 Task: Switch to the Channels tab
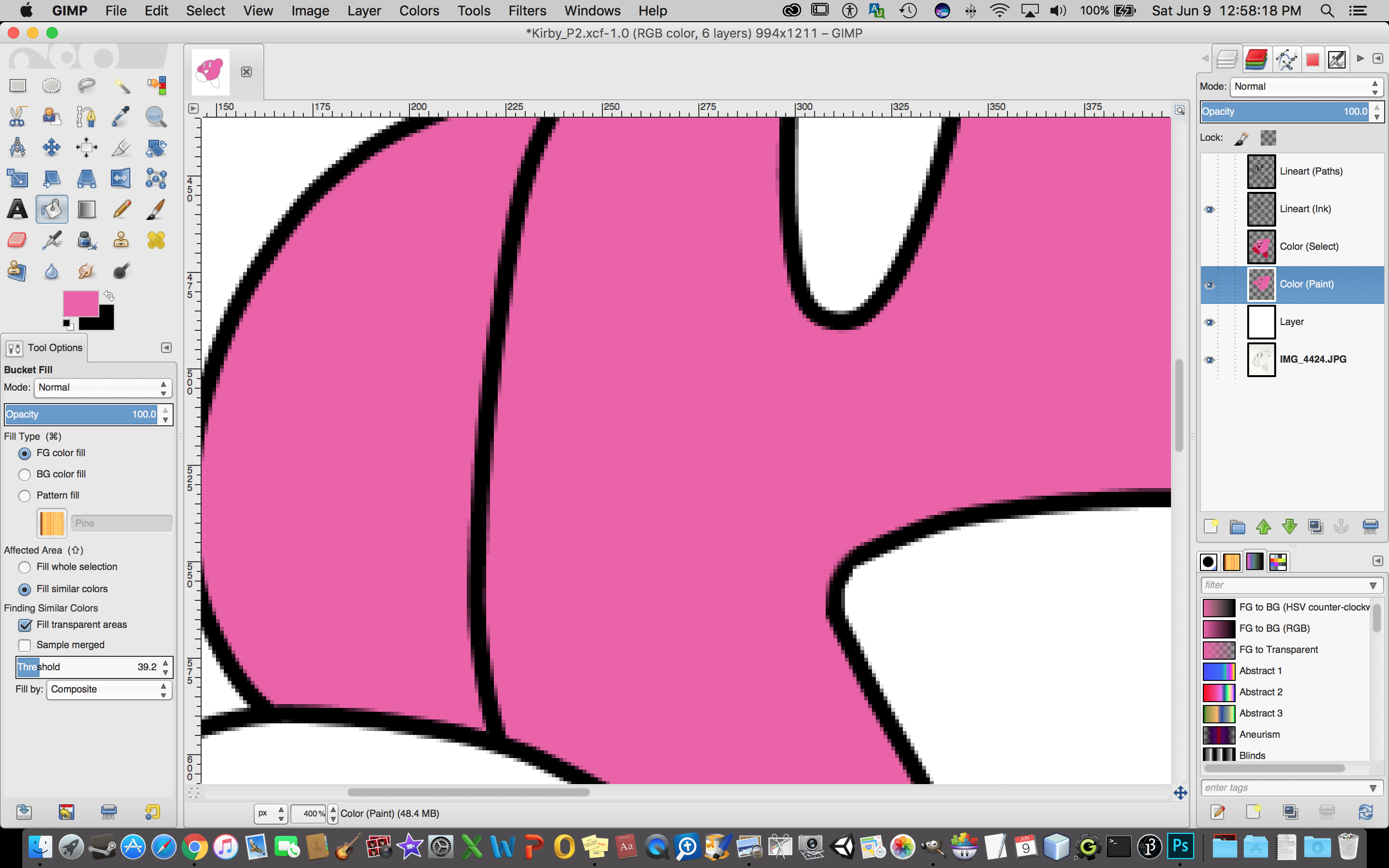pos(1256,59)
